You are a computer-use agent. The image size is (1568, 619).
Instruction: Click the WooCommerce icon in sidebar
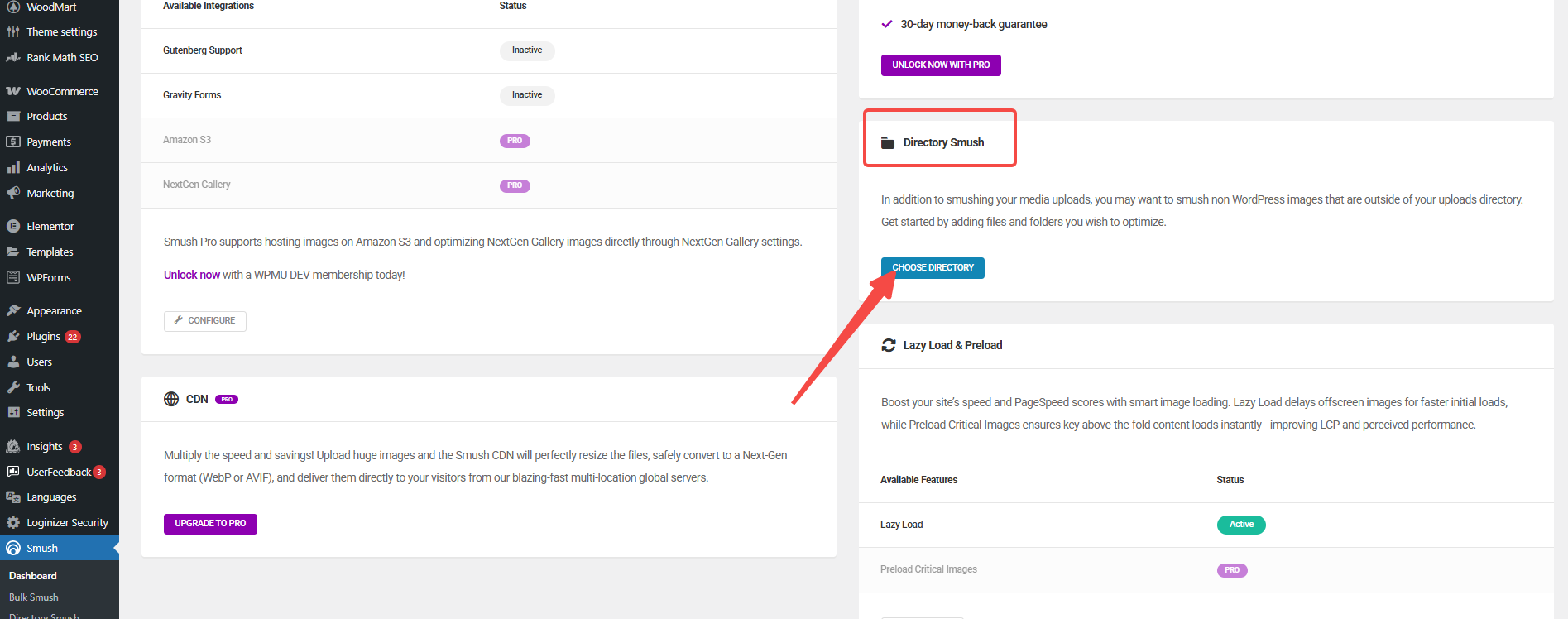13,91
